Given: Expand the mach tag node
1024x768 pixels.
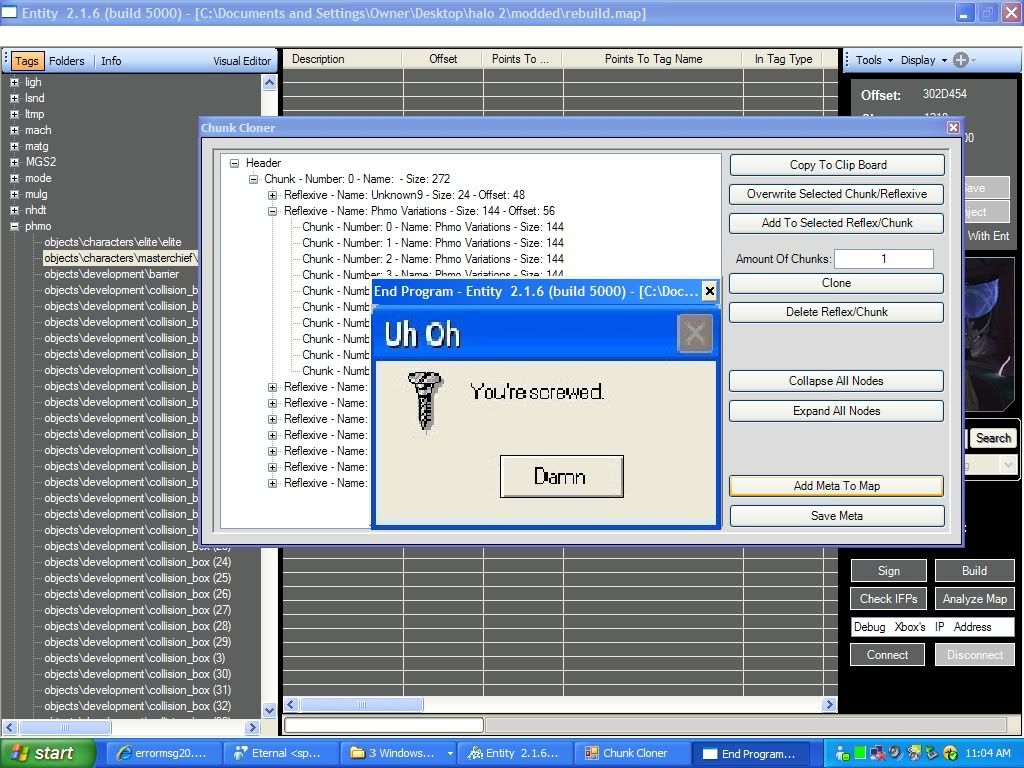Looking at the screenshot, I should click(14, 131).
